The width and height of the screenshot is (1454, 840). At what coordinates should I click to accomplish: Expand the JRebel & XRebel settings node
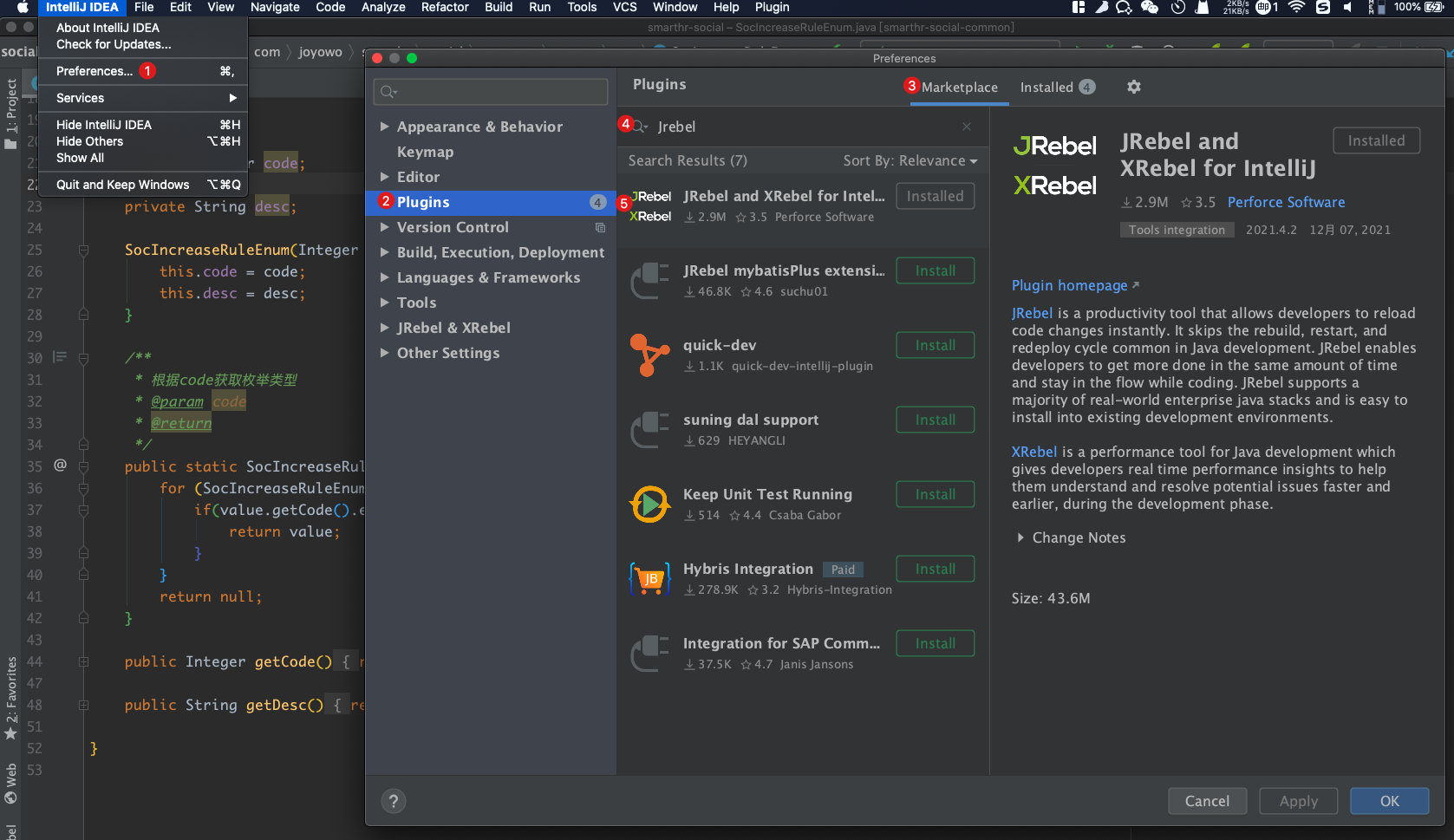tap(384, 328)
